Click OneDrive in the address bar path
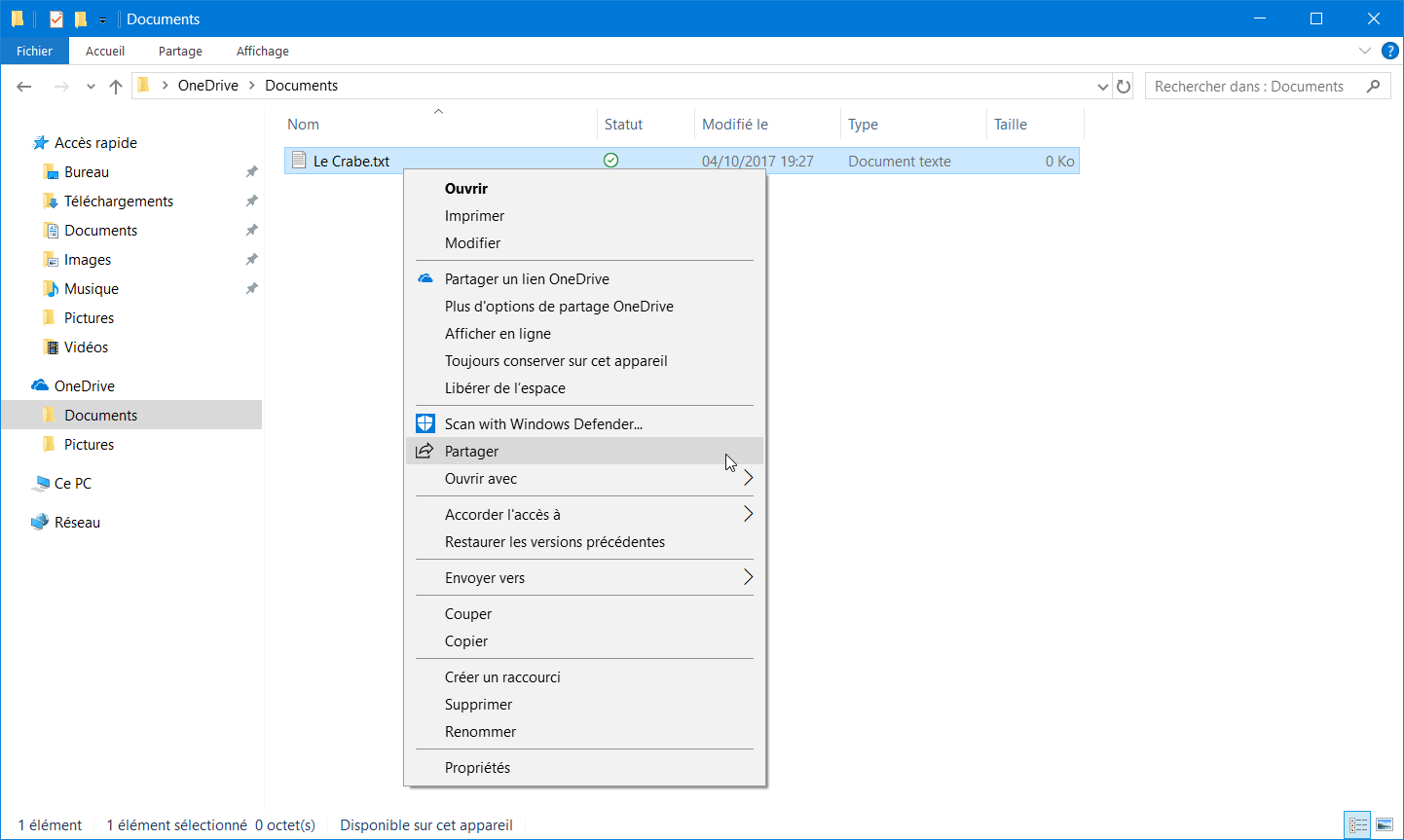The width and height of the screenshot is (1404, 840). [208, 86]
